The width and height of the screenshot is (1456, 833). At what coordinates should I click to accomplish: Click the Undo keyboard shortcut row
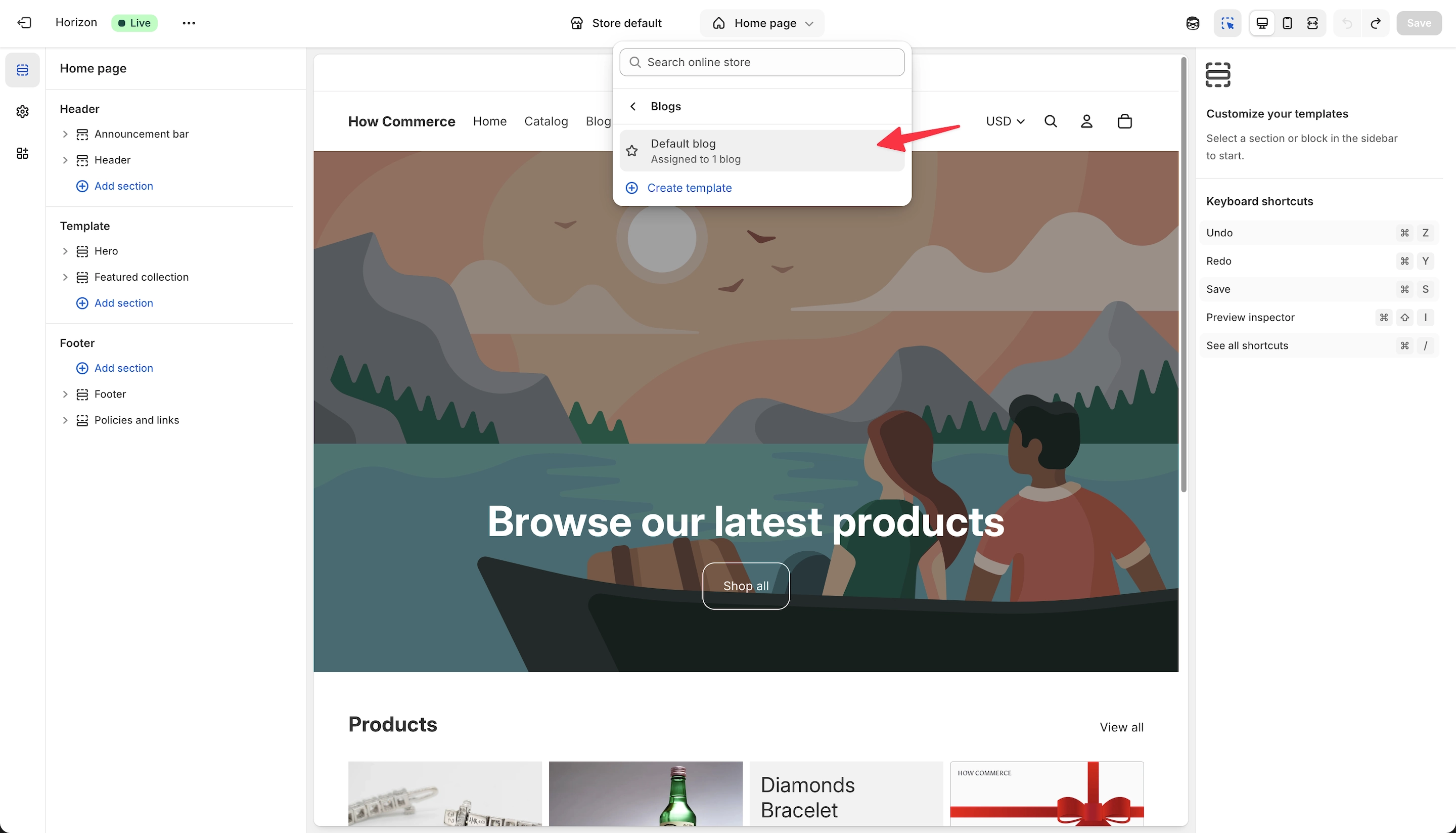(x=1319, y=233)
